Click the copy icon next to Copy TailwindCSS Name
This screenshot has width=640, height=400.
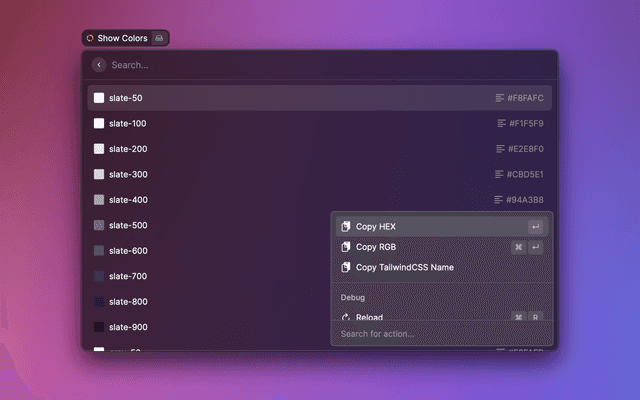345,267
